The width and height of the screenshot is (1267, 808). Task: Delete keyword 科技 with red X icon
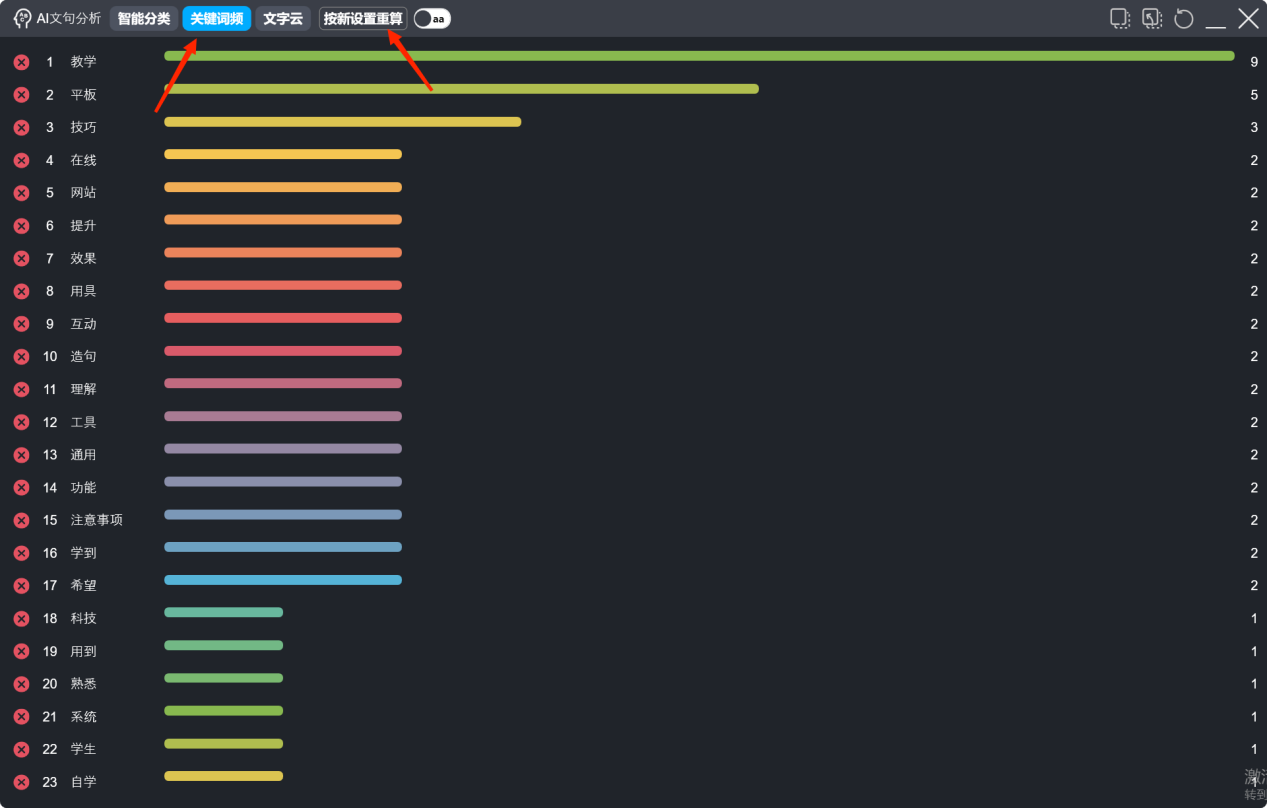[21, 618]
